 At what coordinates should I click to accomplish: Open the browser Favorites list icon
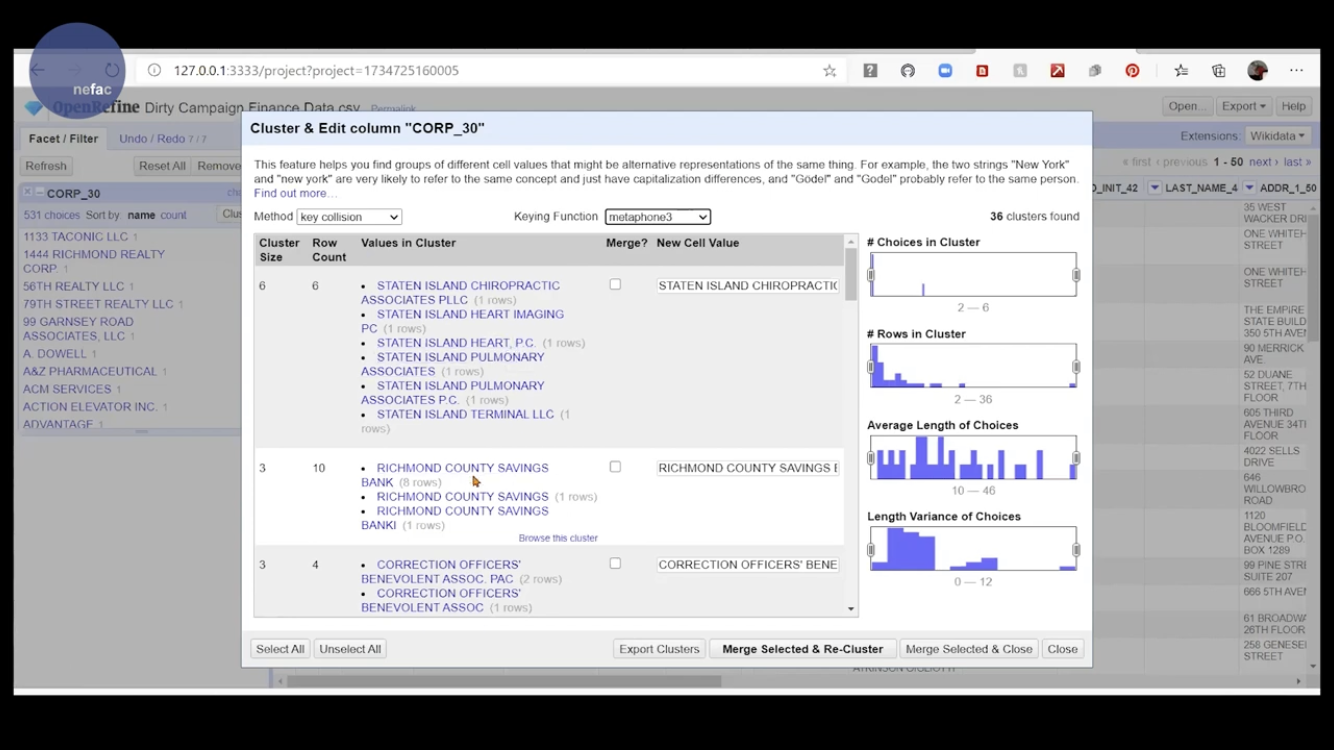1181,71
